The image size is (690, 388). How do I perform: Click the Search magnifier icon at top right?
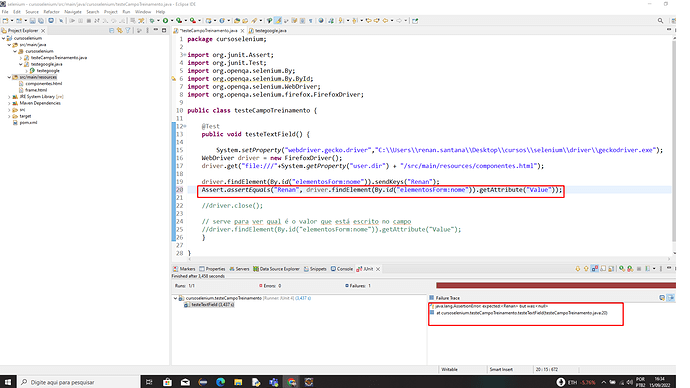[661, 21]
